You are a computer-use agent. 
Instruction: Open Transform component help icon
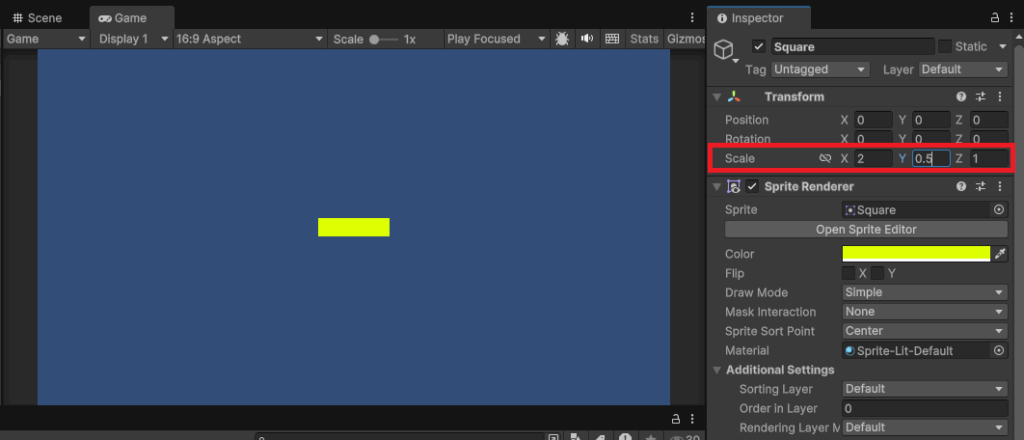[x=961, y=97]
